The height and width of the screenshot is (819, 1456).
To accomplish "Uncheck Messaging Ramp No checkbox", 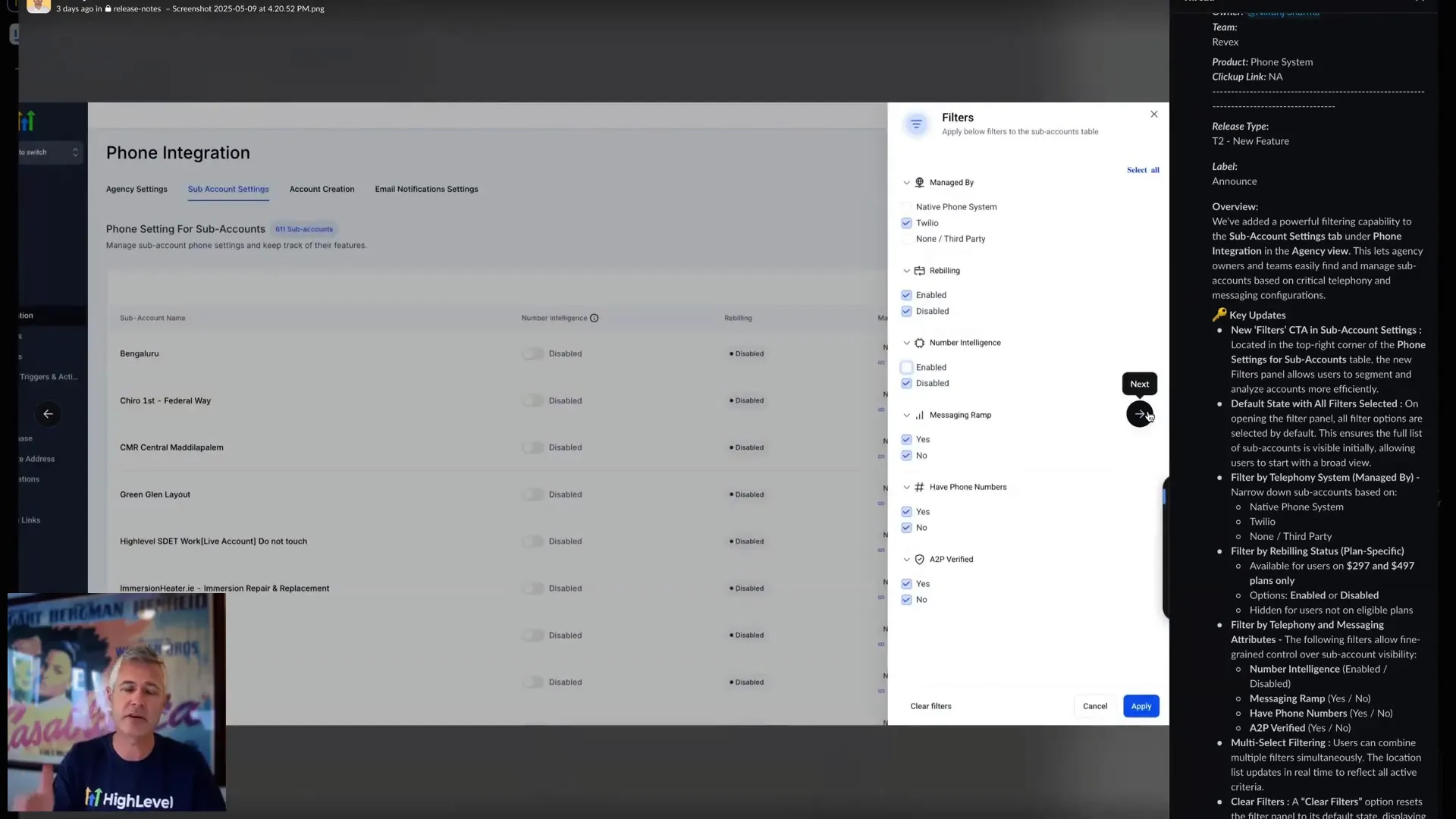I will coord(906,456).
